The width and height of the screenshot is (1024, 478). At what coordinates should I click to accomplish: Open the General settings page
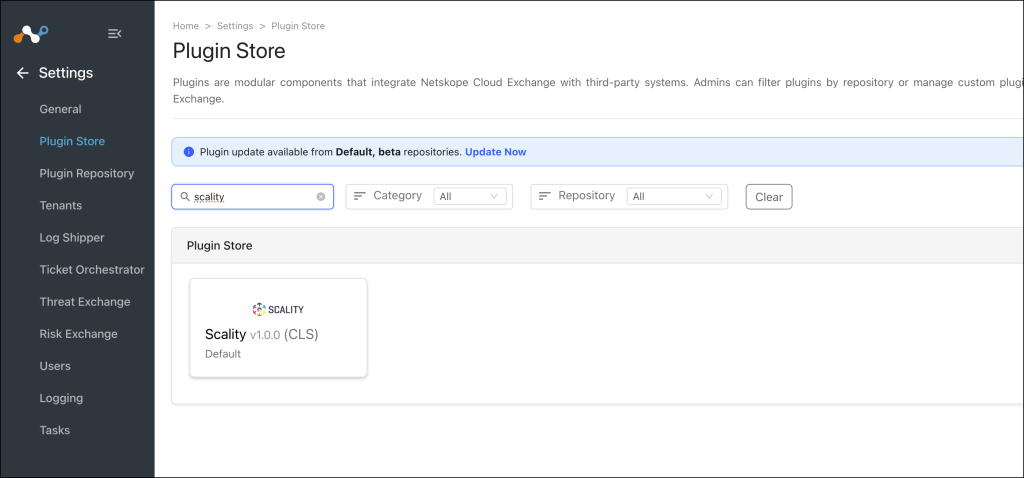point(61,109)
